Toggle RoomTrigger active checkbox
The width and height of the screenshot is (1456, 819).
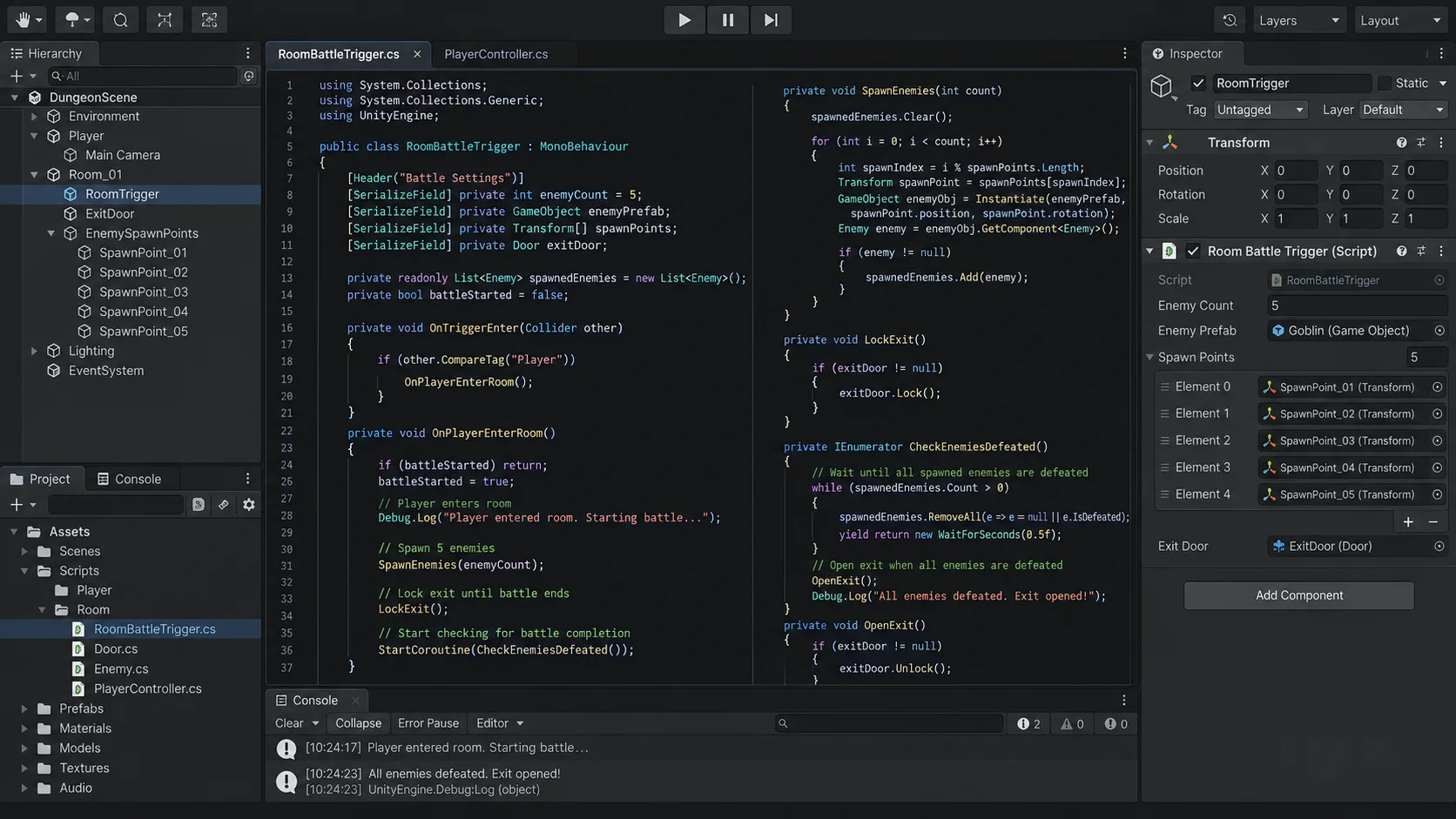coord(1198,84)
